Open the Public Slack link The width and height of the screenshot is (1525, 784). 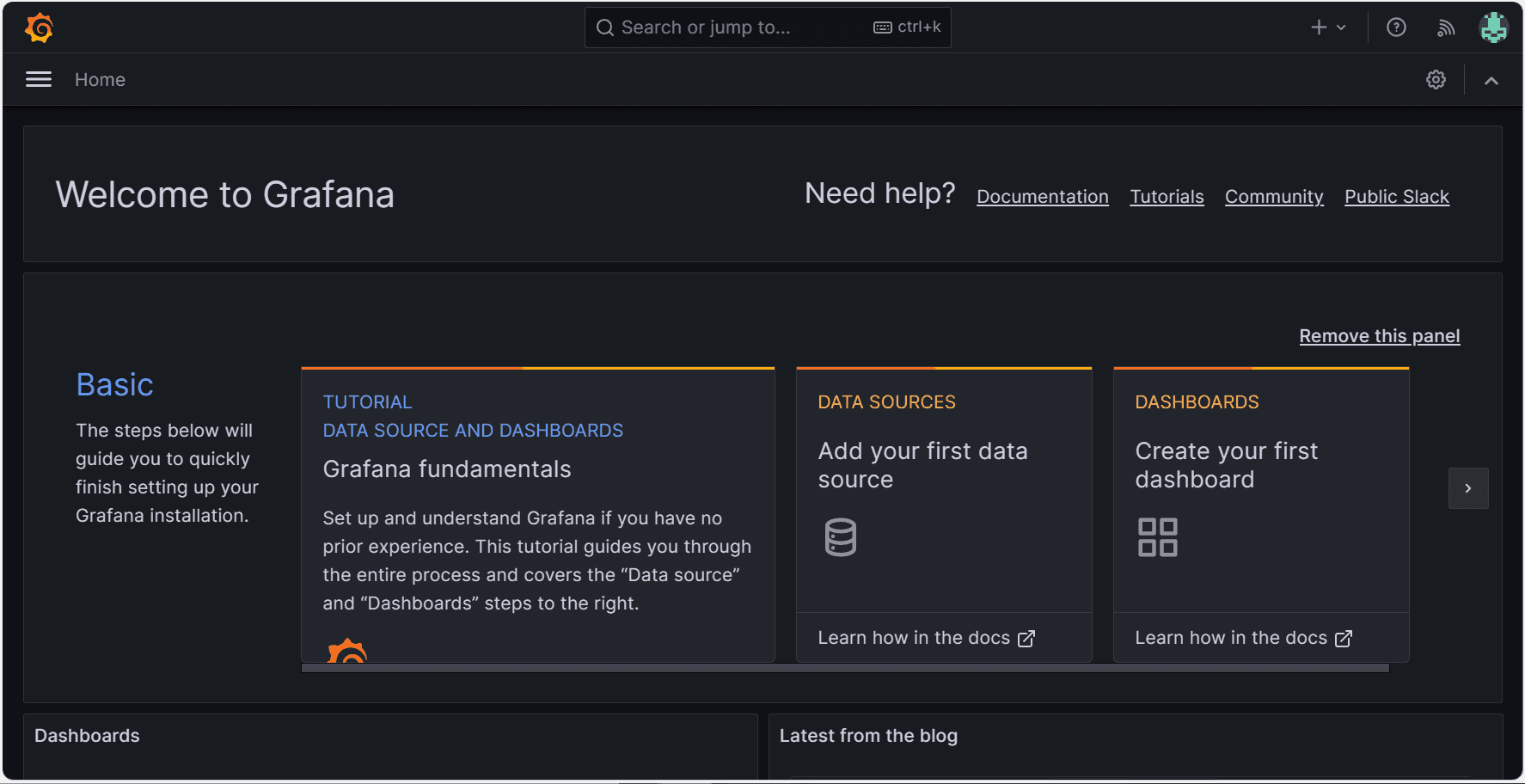point(1396,197)
